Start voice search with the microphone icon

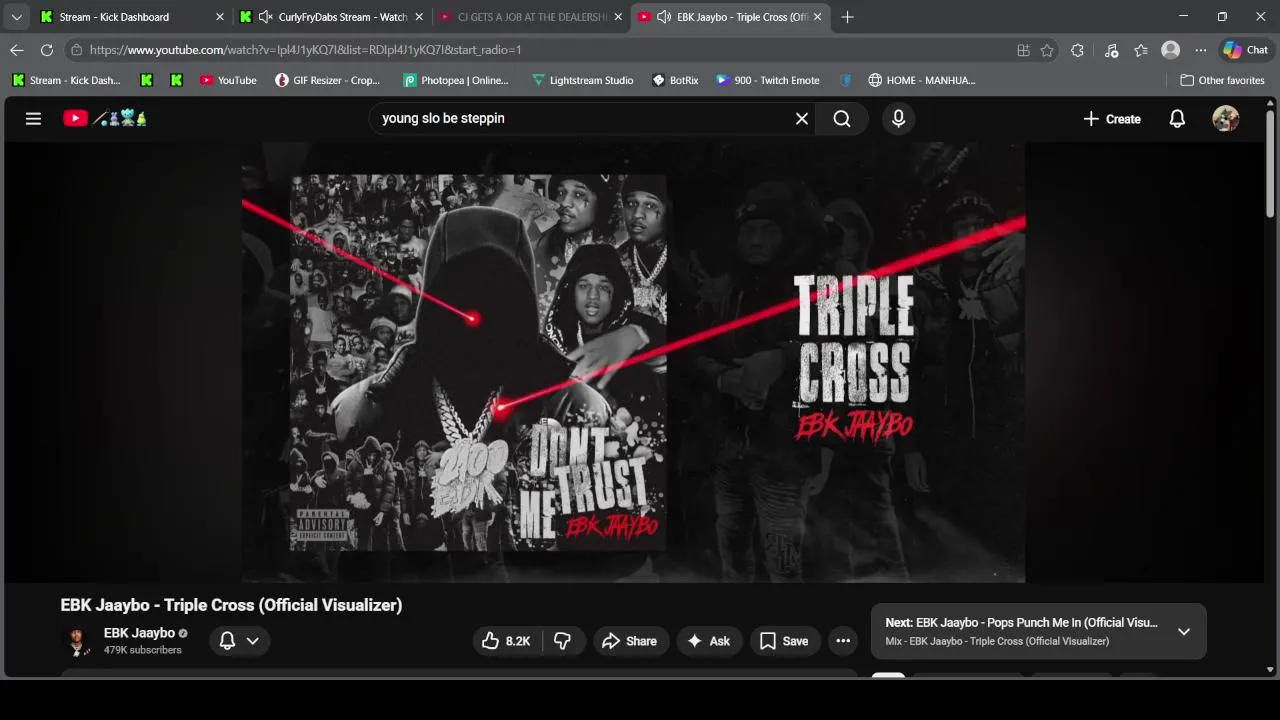[898, 118]
